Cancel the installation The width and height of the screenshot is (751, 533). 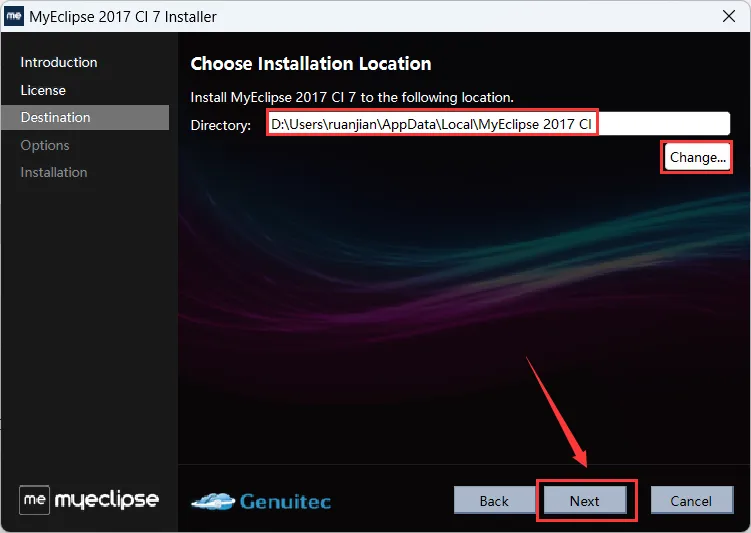[x=691, y=501]
